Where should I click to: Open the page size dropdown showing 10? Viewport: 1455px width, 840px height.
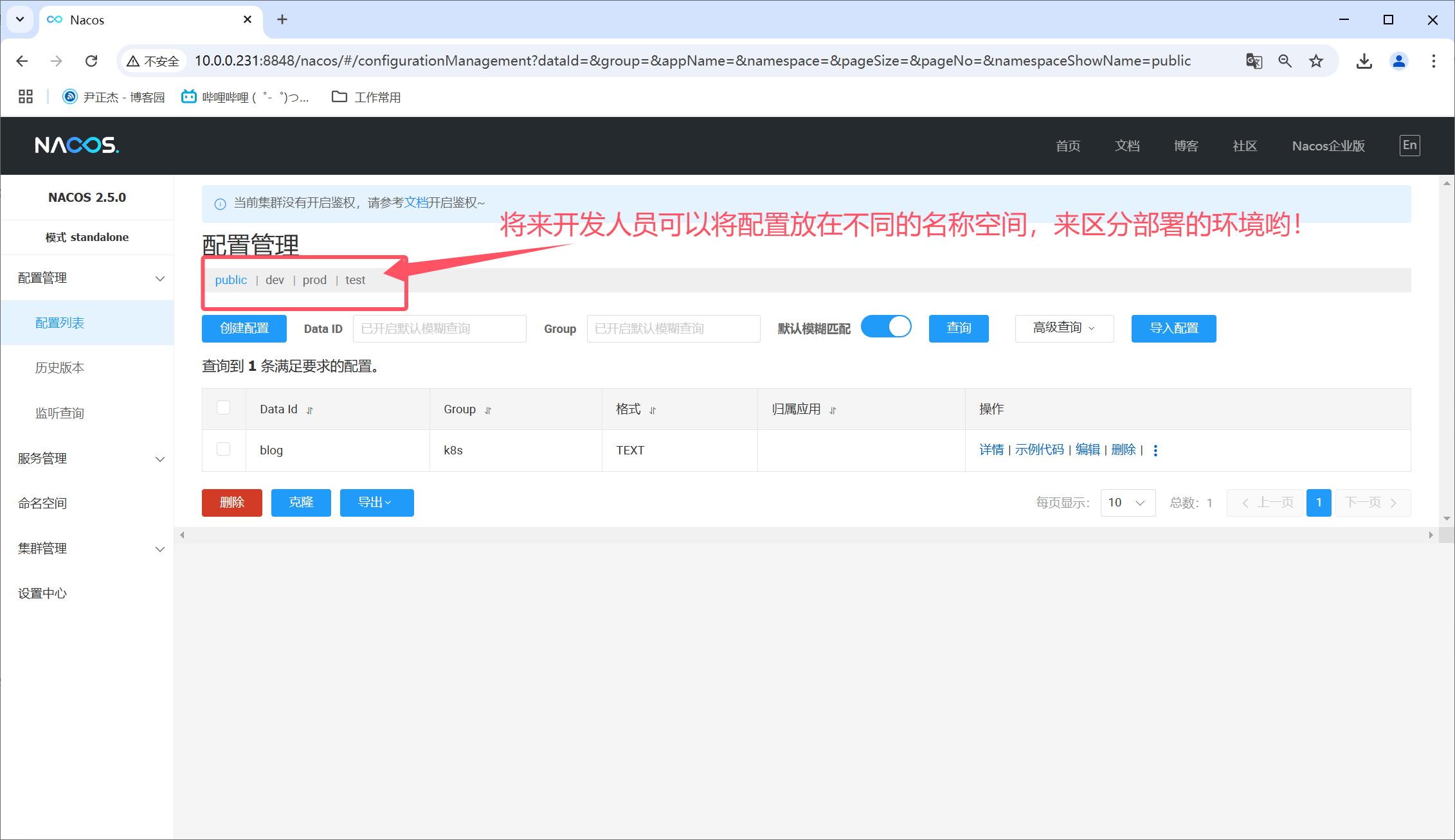(1127, 503)
